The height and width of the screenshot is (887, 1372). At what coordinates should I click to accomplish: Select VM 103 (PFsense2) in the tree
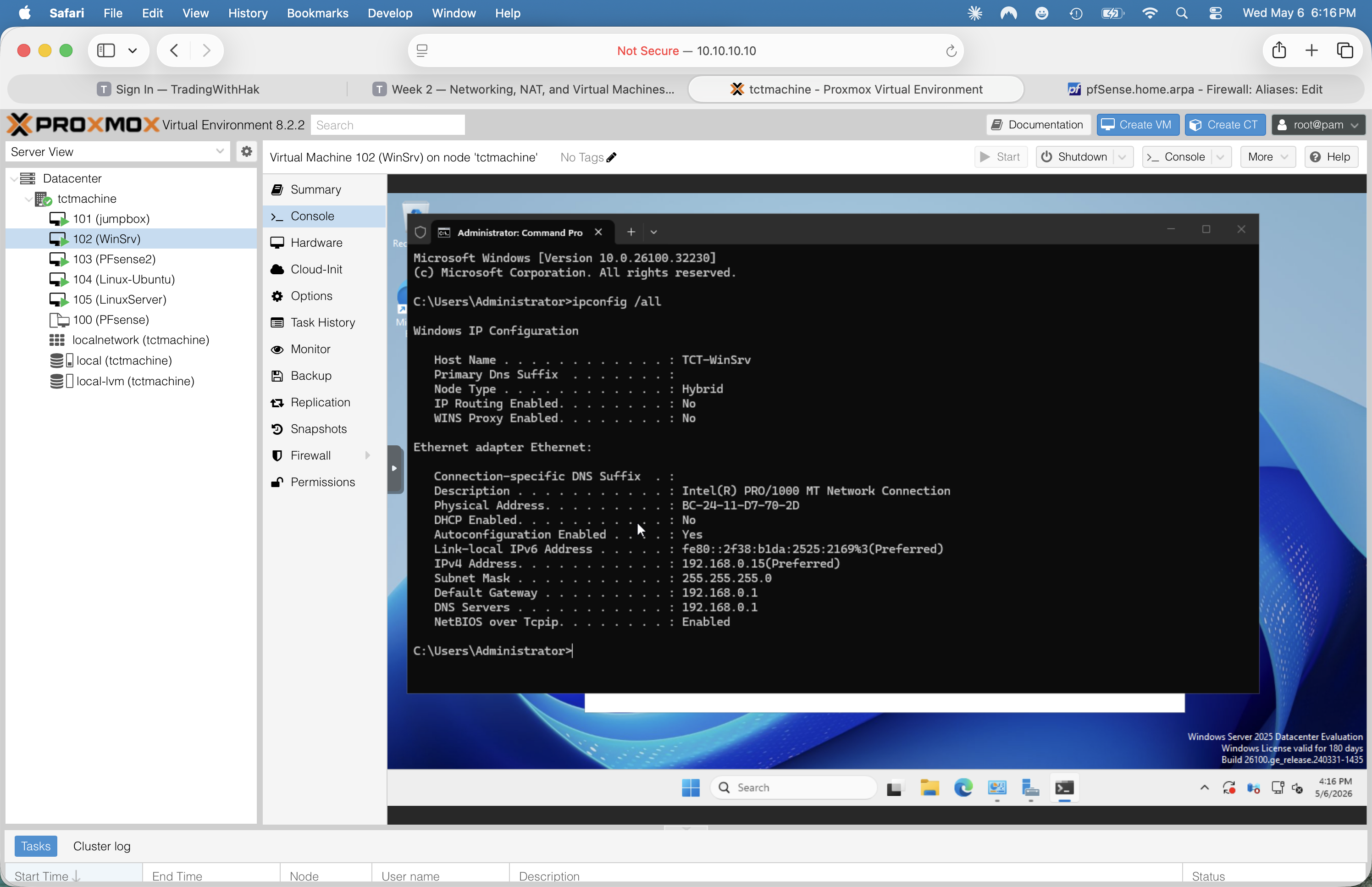coord(114,259)
